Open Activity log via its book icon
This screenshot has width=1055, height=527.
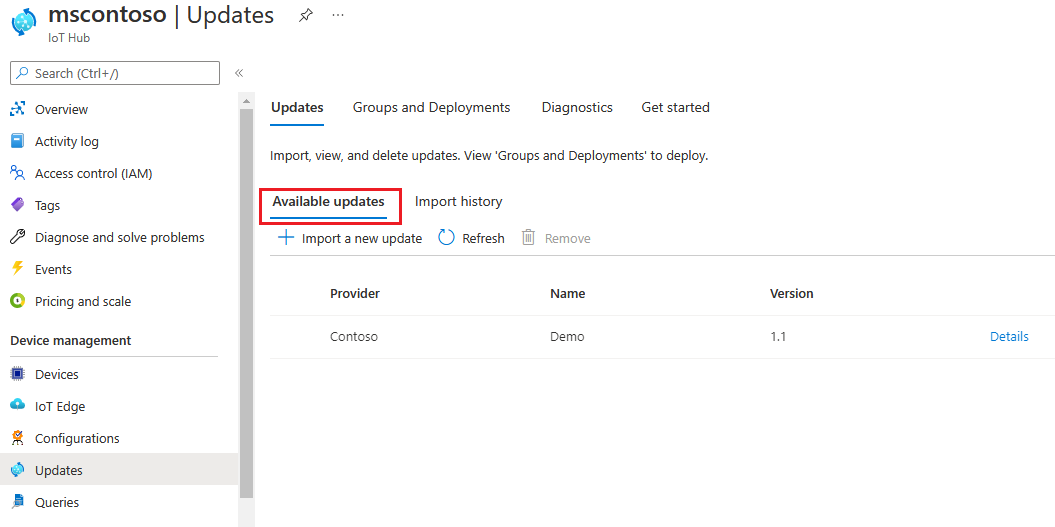(17, 141)
